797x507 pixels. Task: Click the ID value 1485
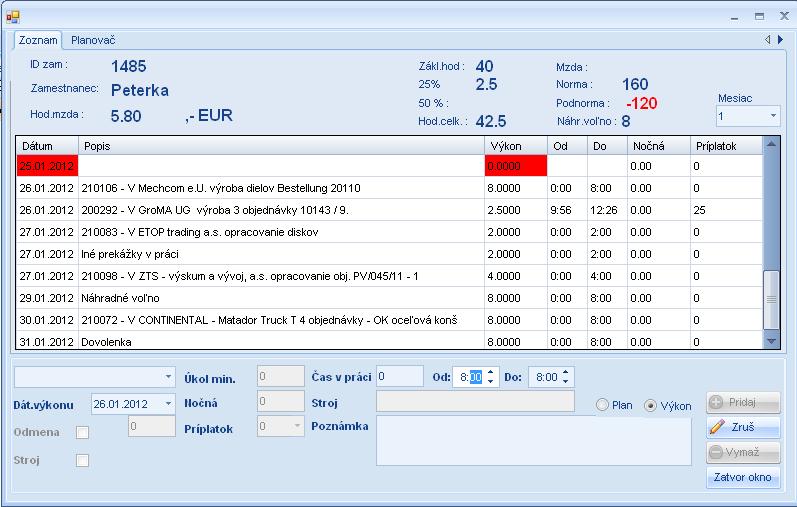pos(129,66)
